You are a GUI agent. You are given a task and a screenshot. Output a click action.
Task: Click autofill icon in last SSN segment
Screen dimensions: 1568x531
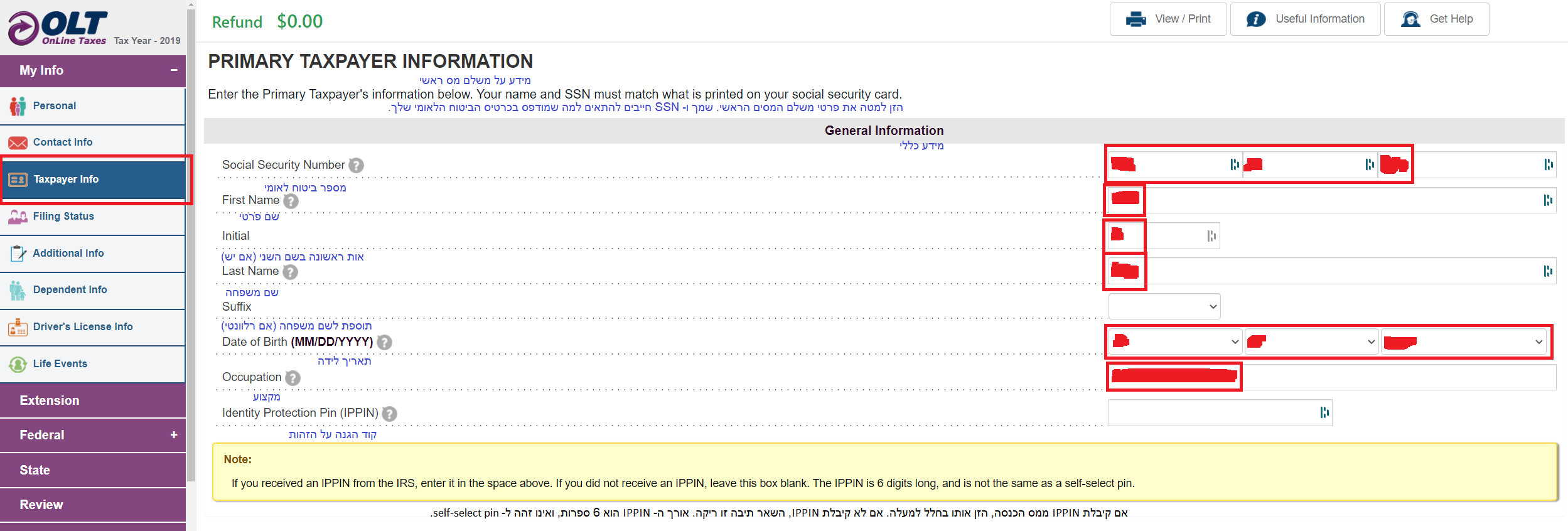coord(1549,164)
